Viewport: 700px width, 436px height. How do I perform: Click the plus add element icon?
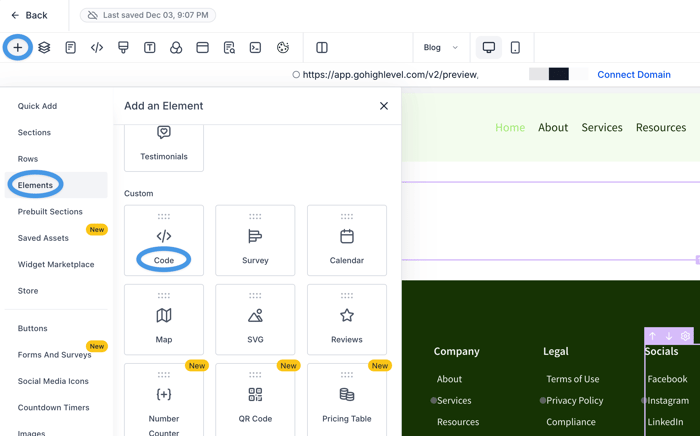[x=18, y=47]
